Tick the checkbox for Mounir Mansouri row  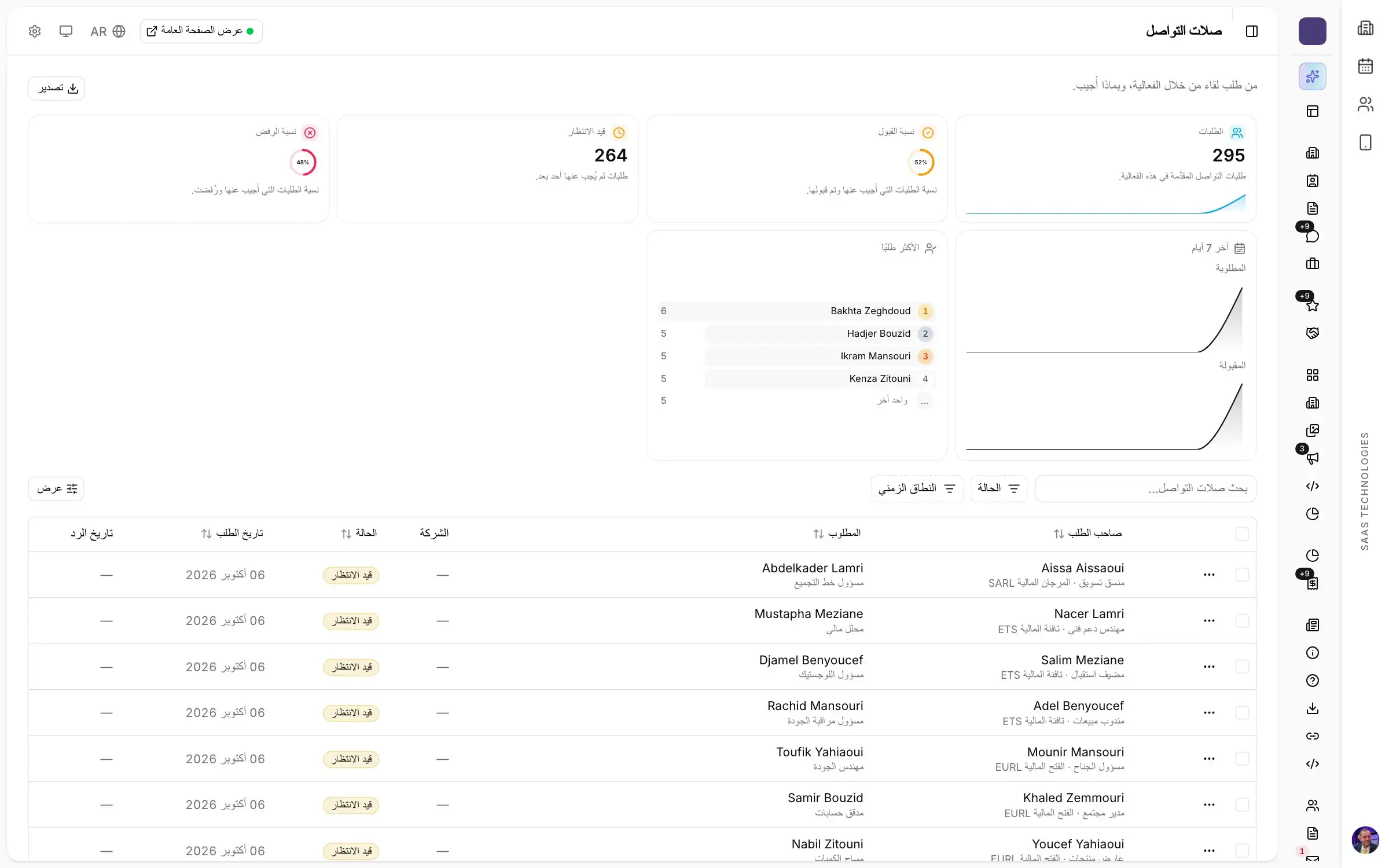tap(1241, 759)
